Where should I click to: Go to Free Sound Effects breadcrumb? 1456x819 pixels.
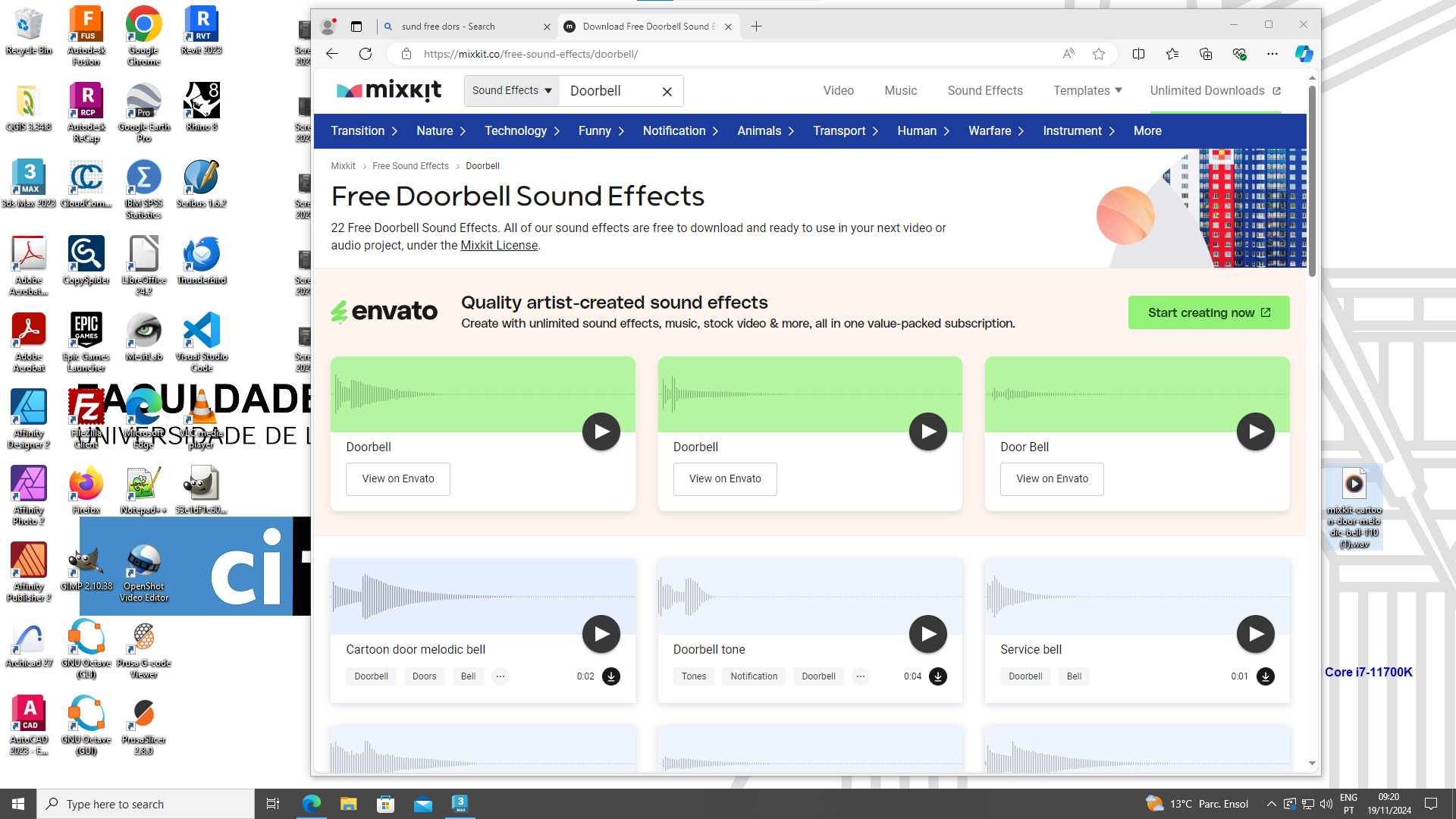pyautogui.click(x=410, y=166)
